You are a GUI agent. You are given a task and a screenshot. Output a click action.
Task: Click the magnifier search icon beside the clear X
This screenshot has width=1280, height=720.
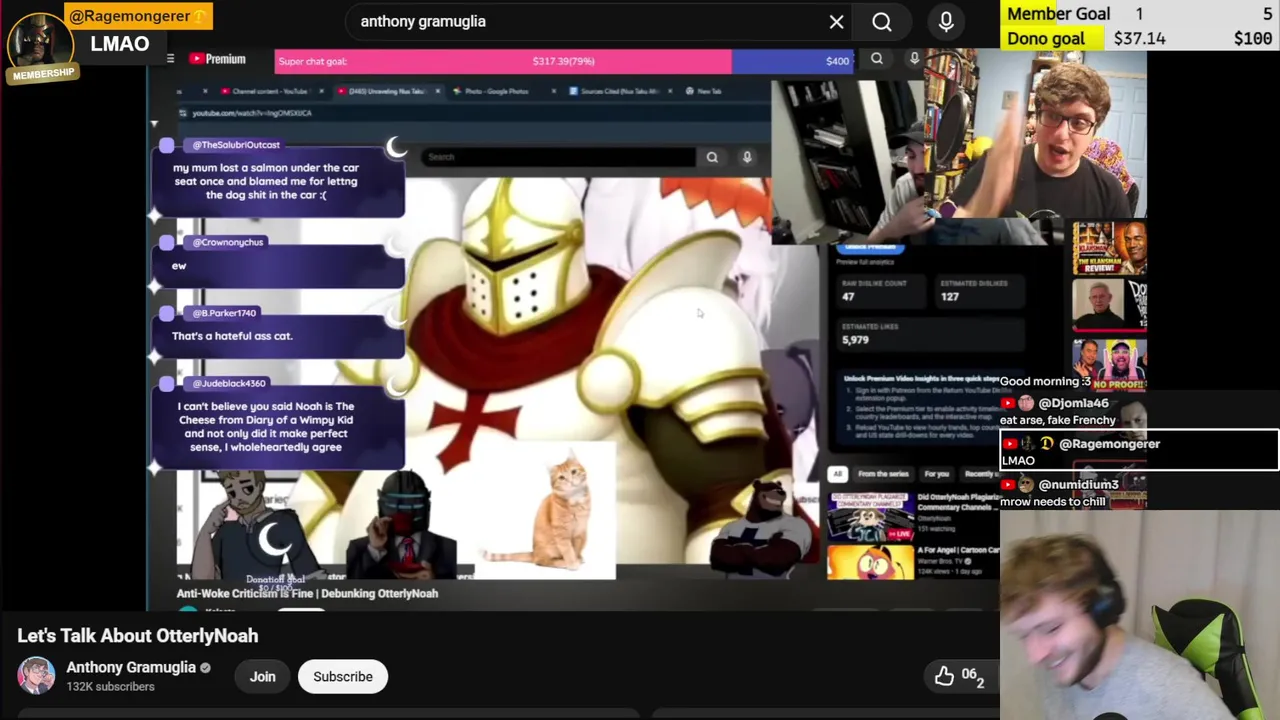pos(881,21)
